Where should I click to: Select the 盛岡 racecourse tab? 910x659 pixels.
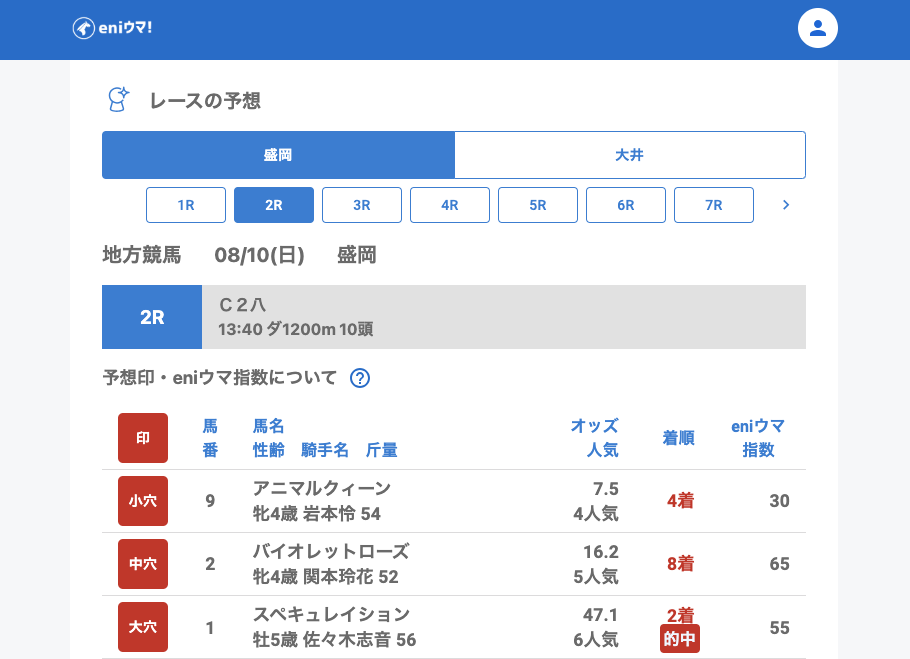coord(278,155)
